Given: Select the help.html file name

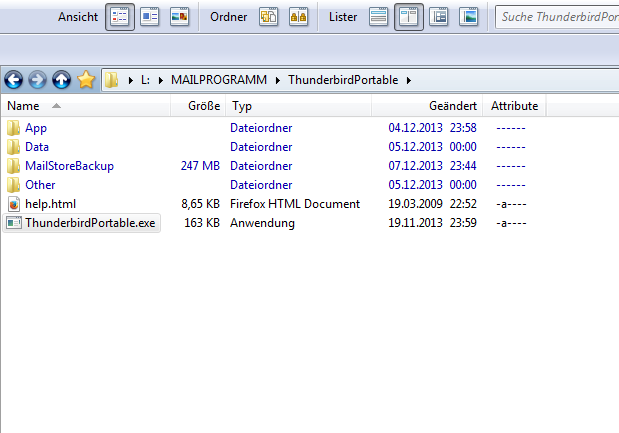Looking at the screenshot, I should (51, 204).
